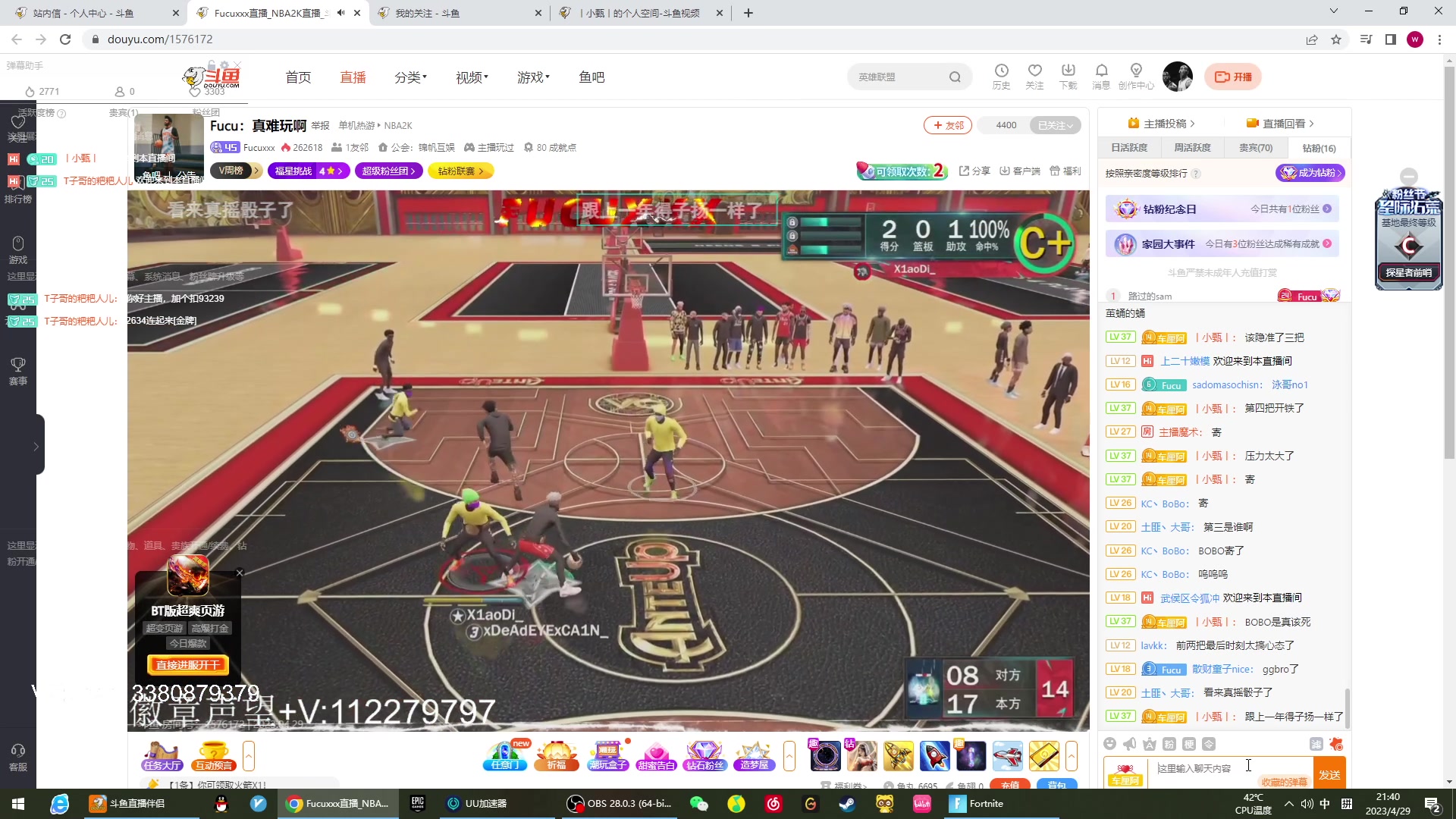
Task: Expand the gift list arrow
Action: 1072,756
